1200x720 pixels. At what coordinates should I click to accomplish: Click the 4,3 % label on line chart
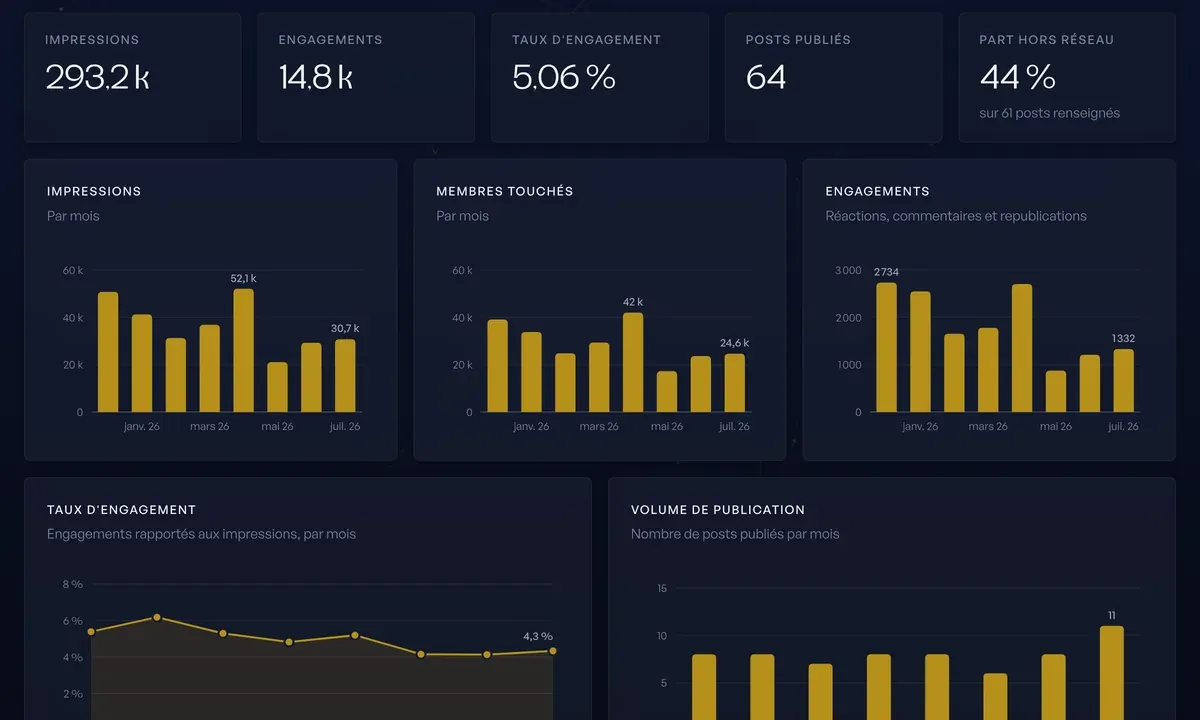538,636
